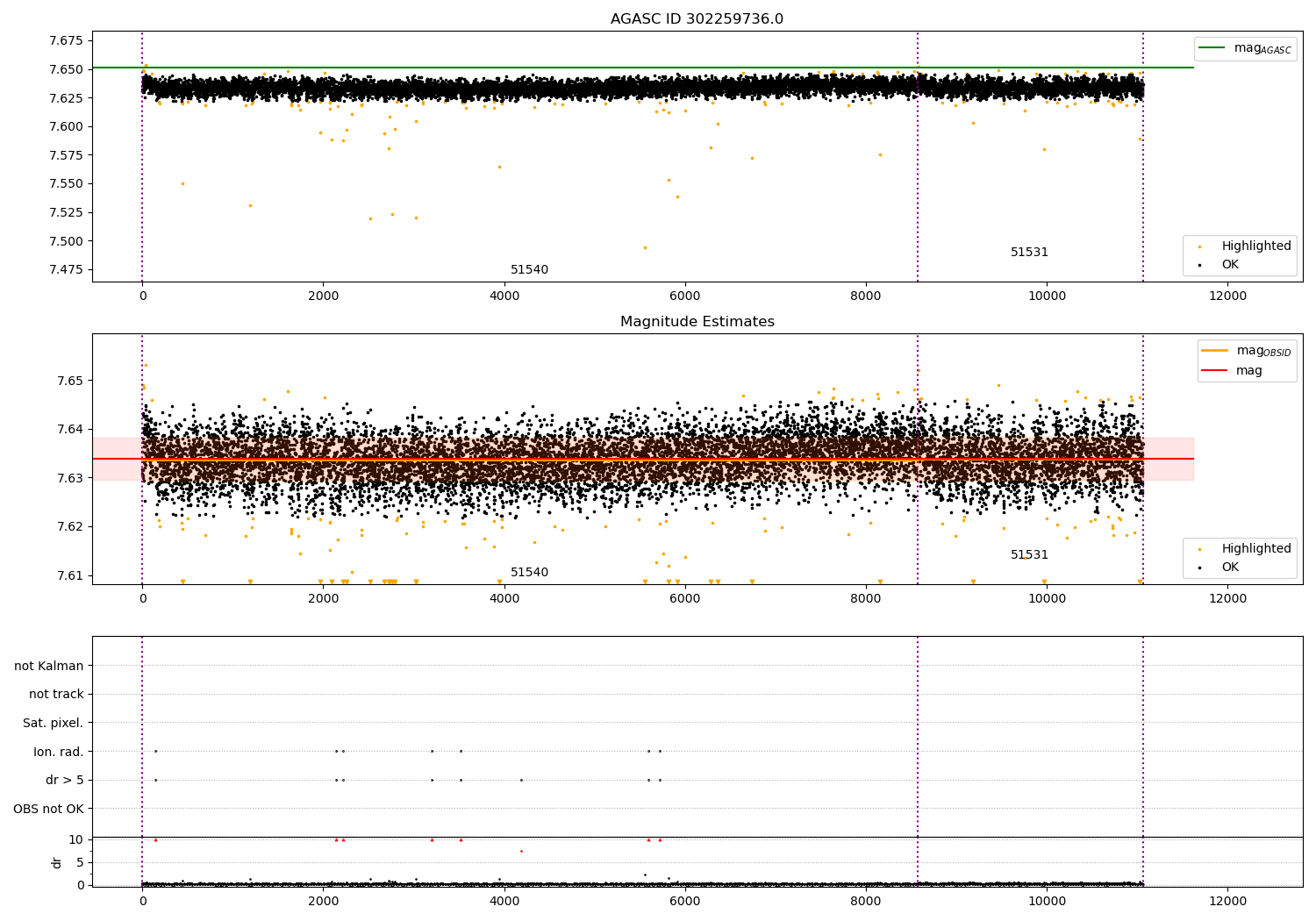This screenshot has height=921, width=1316.
Task: Click the 7.63 tick in Magnitude Estimates plot
Action: [69, 478]
